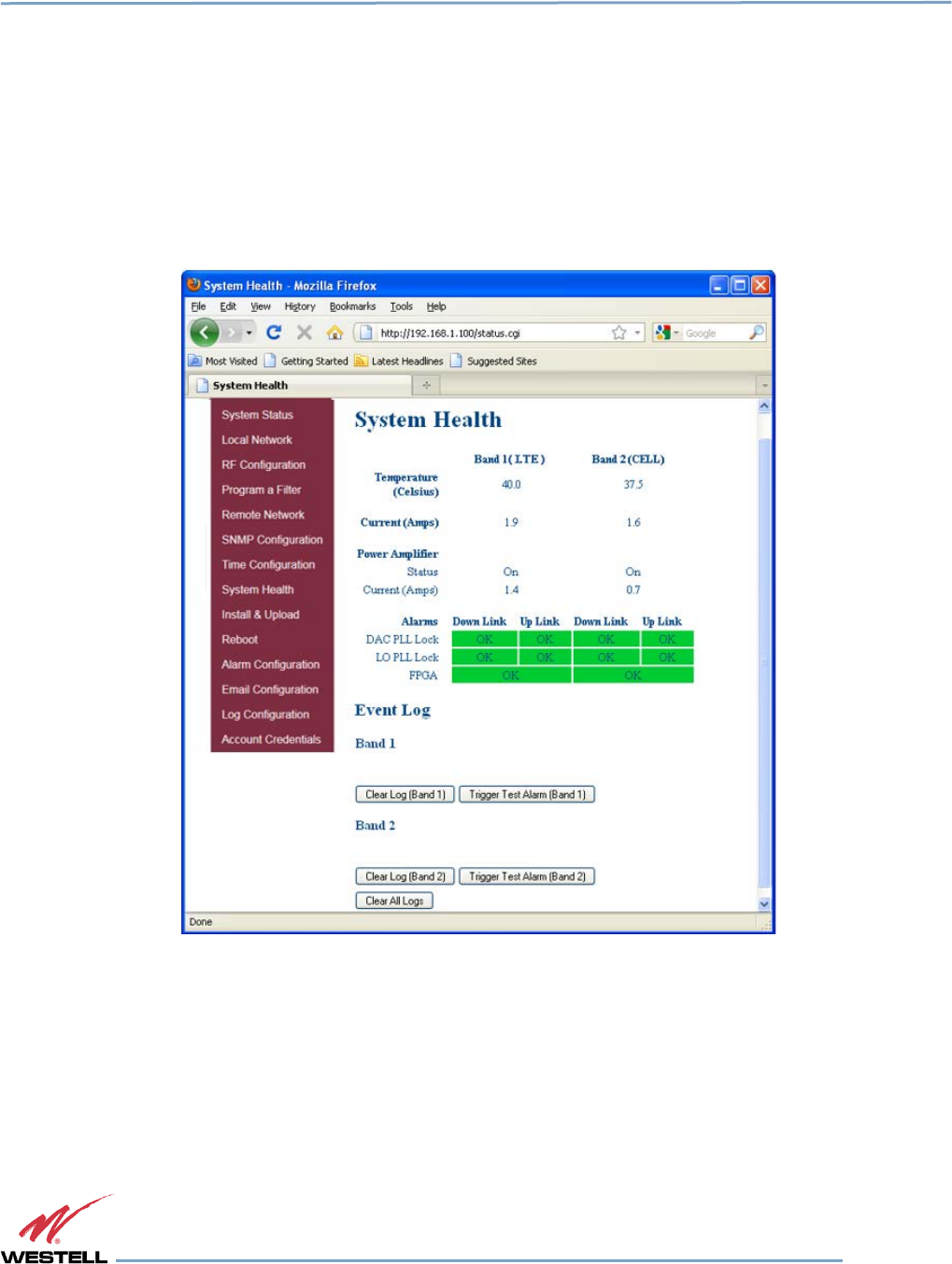Open the History menu
Screen dimensions: 952x1264
tap(300, 306)
